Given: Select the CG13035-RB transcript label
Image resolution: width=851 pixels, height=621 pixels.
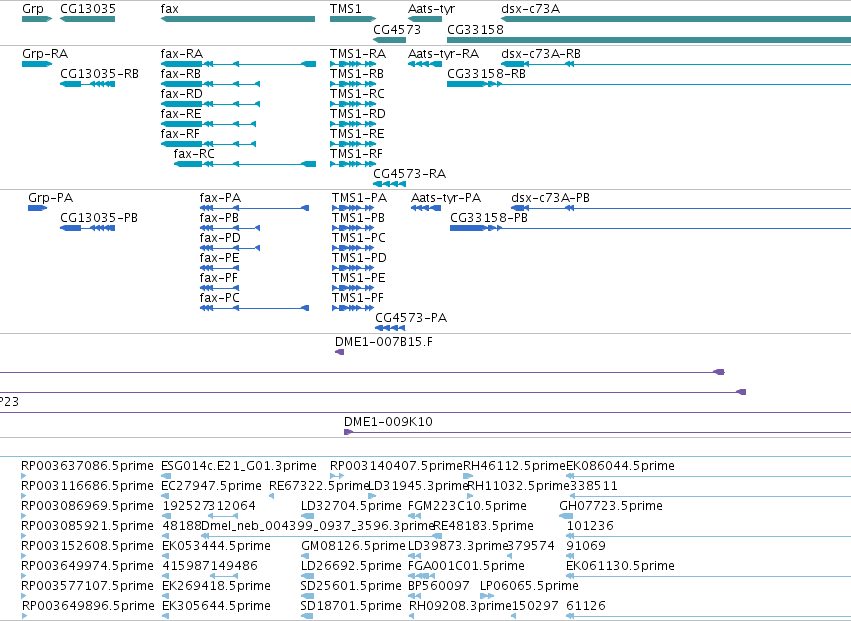Looking at the screenshot, I should pyautogui.click(x=99, y=73).
